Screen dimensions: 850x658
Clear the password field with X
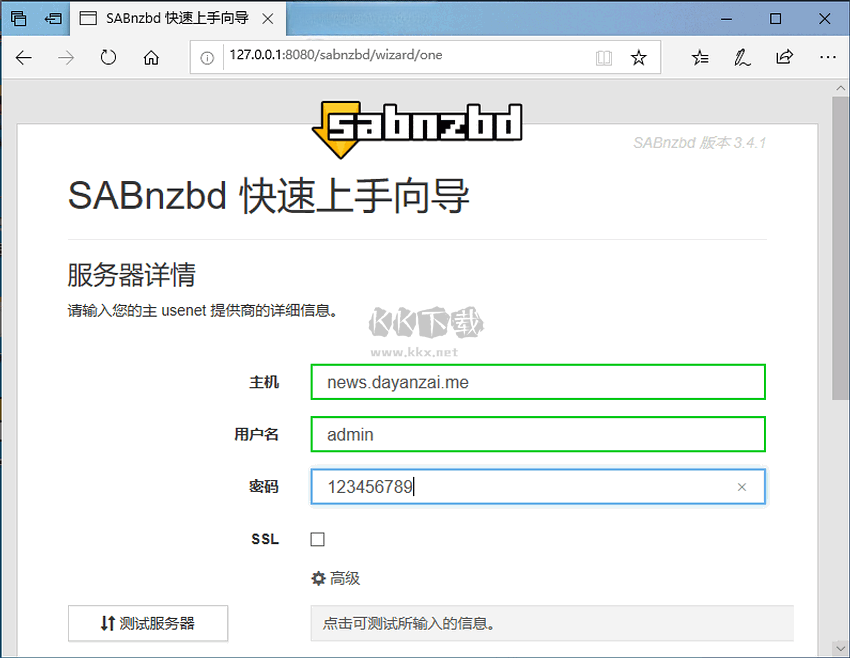point(742,487)
